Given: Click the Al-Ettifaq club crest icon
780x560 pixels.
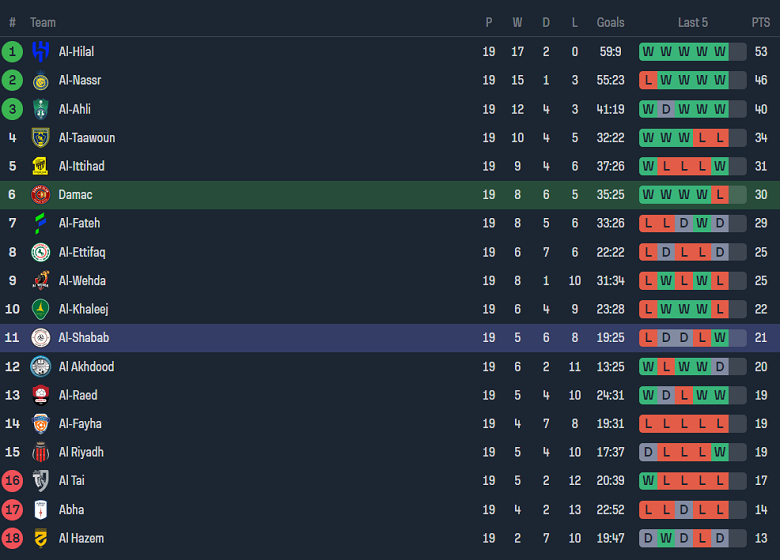Looking at the screenshot, I should [41, 252].
